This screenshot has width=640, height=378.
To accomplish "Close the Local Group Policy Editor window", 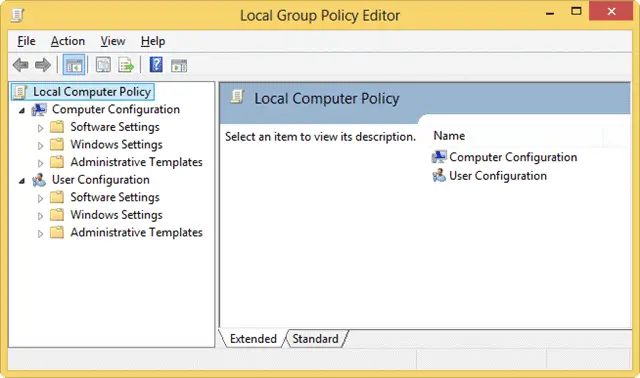I will (x=611, y=11).
